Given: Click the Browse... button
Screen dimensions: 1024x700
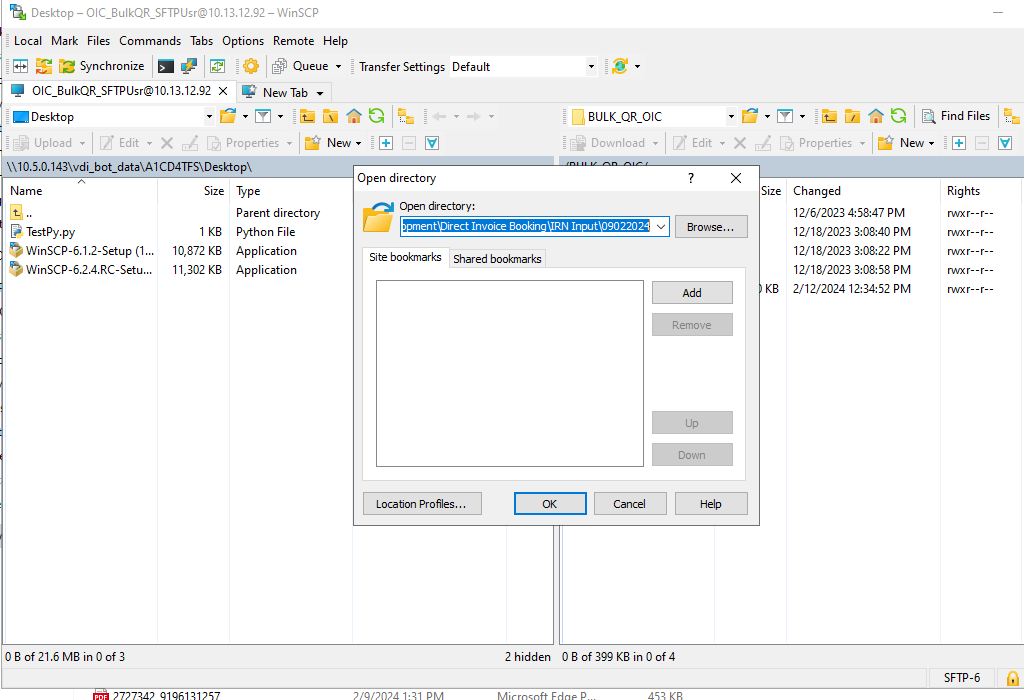Looking at the screenshot, I should 711,227.
